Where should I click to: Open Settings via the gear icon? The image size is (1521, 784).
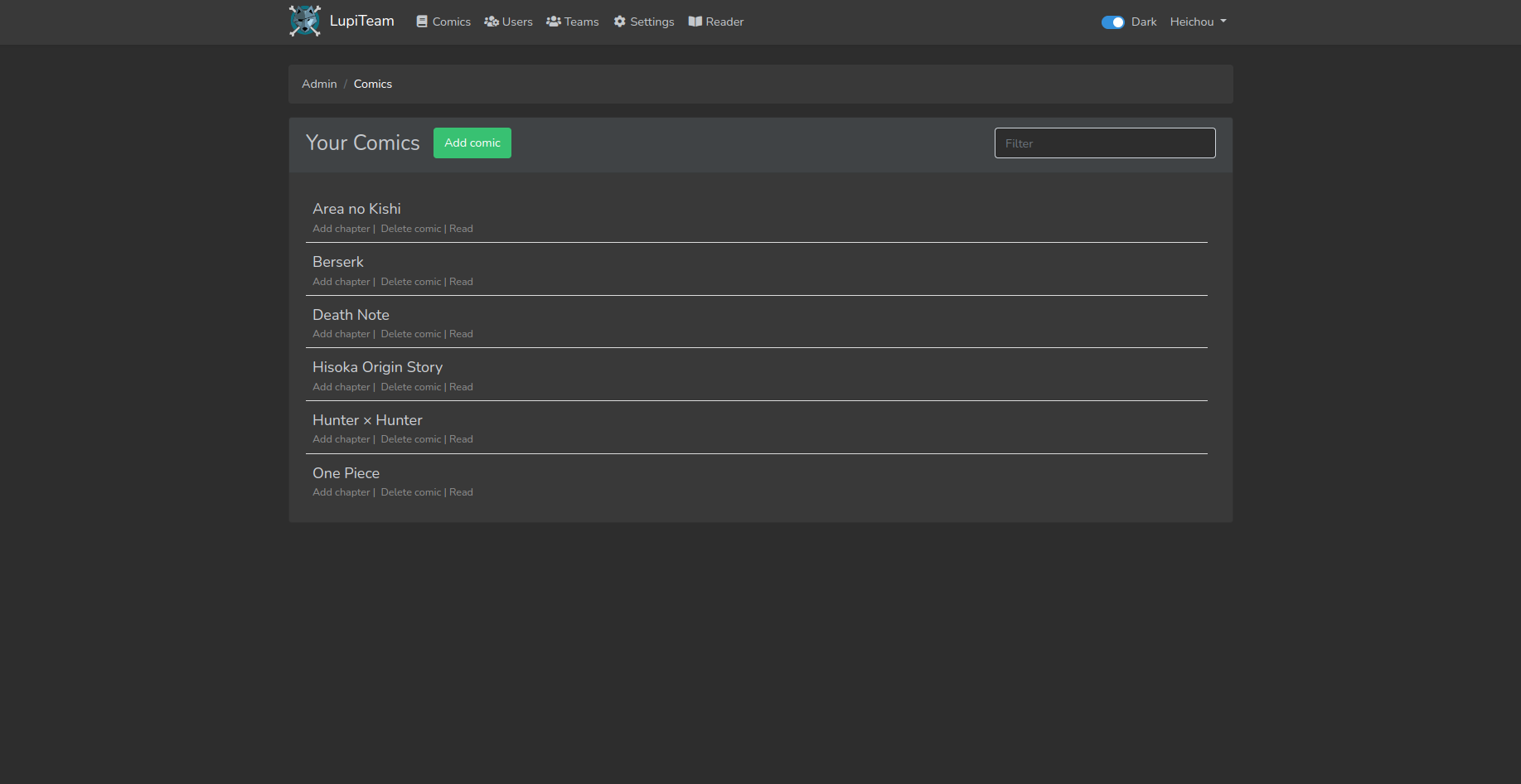[619, 21]
